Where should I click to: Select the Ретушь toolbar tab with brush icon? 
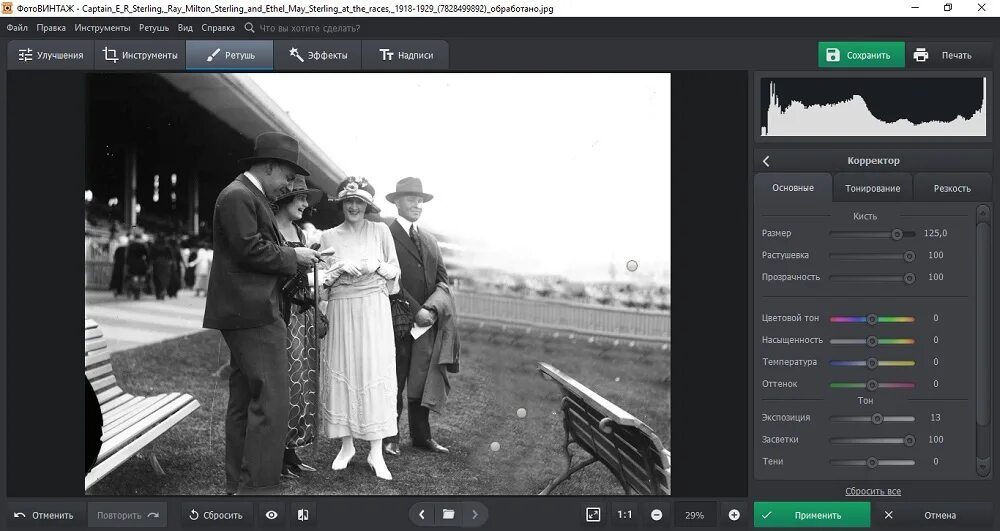(x=230, y=55)
